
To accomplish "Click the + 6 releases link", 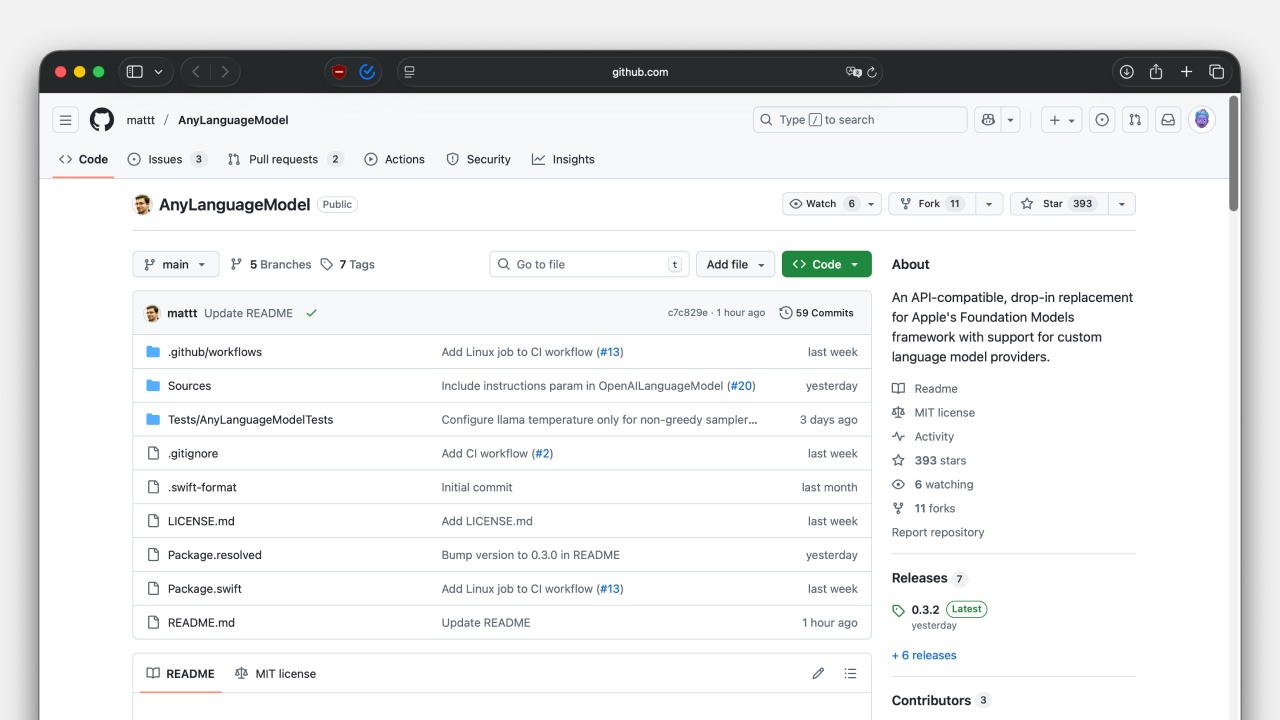I will coord(924,655).
